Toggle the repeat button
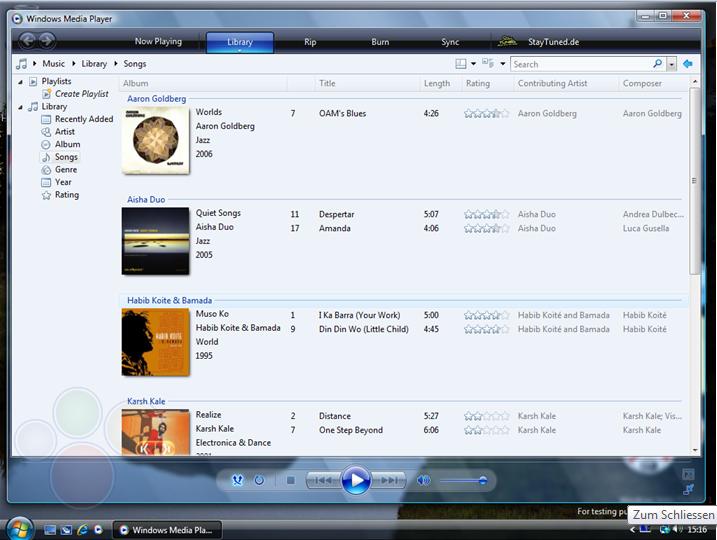 click(259, 481)
